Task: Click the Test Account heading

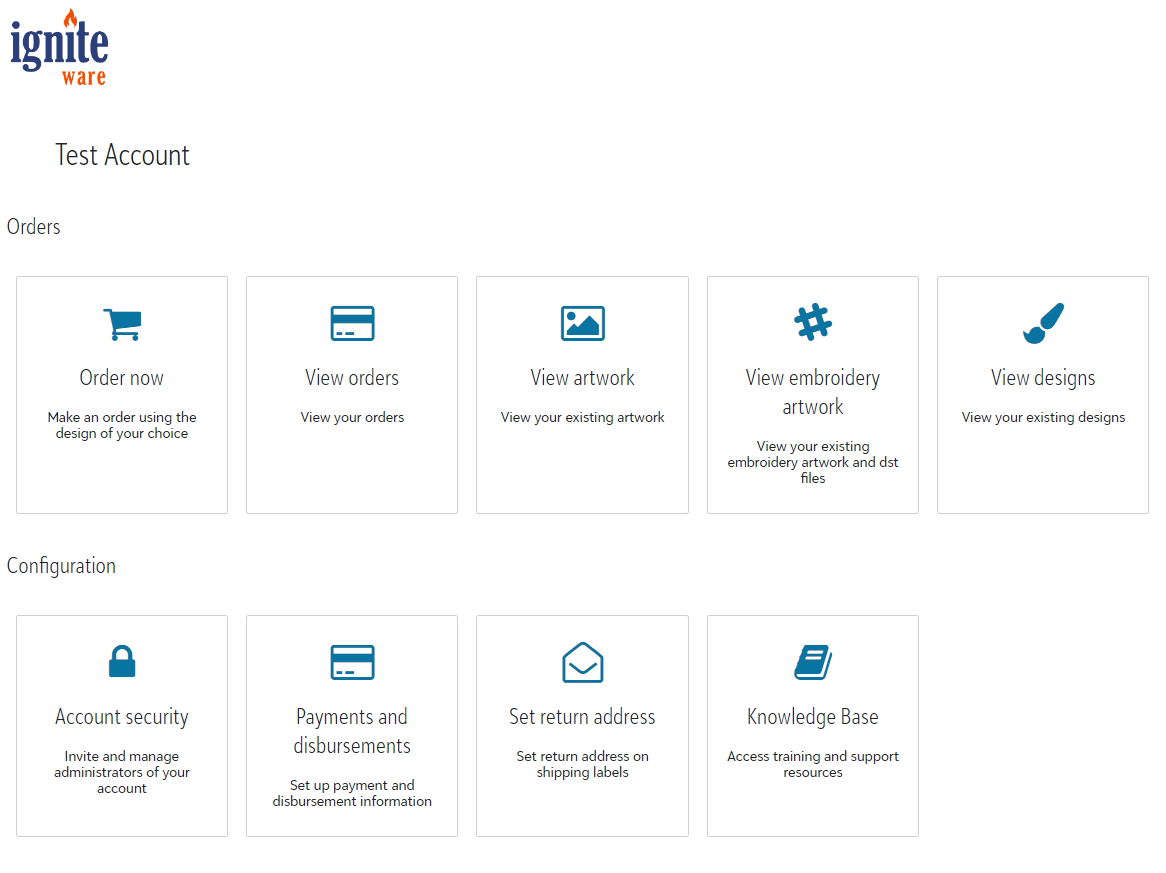Action: 123,155
